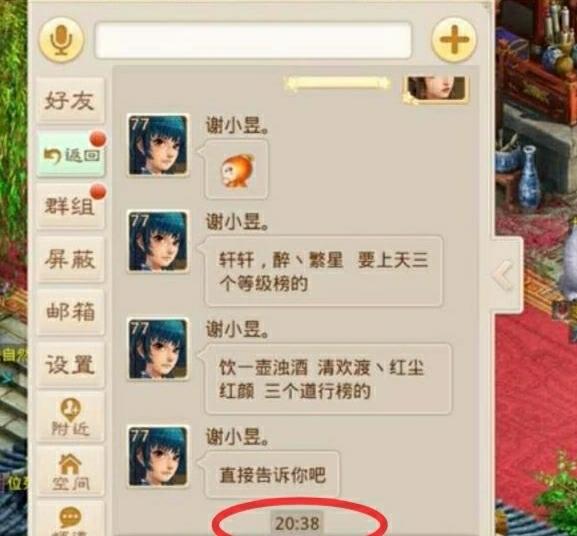
Task: Click 谢小昱's avatar beside the monkey emoji
Action: pyautogui.click(x=158, y=145)
